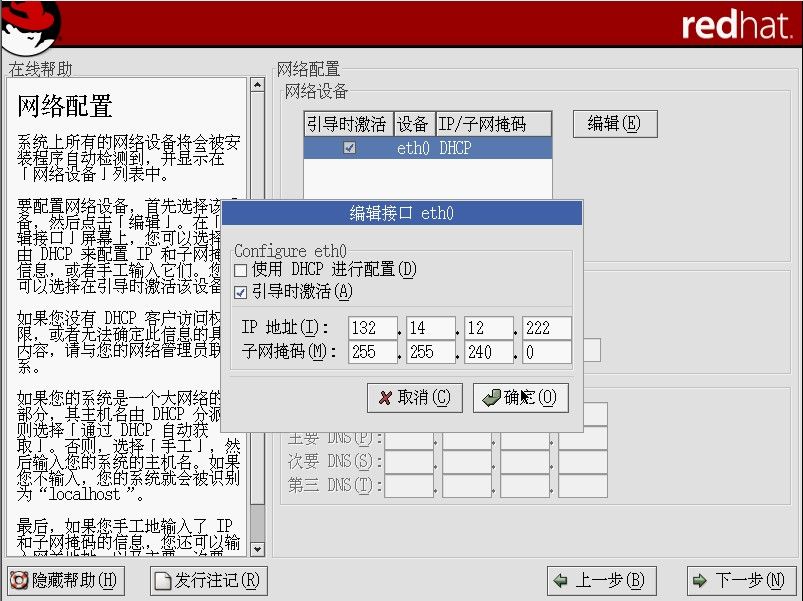Toggle eth0 activate-on-boot checkbox in device list
This screenshot has height=601, width=803.
[349, 148]
